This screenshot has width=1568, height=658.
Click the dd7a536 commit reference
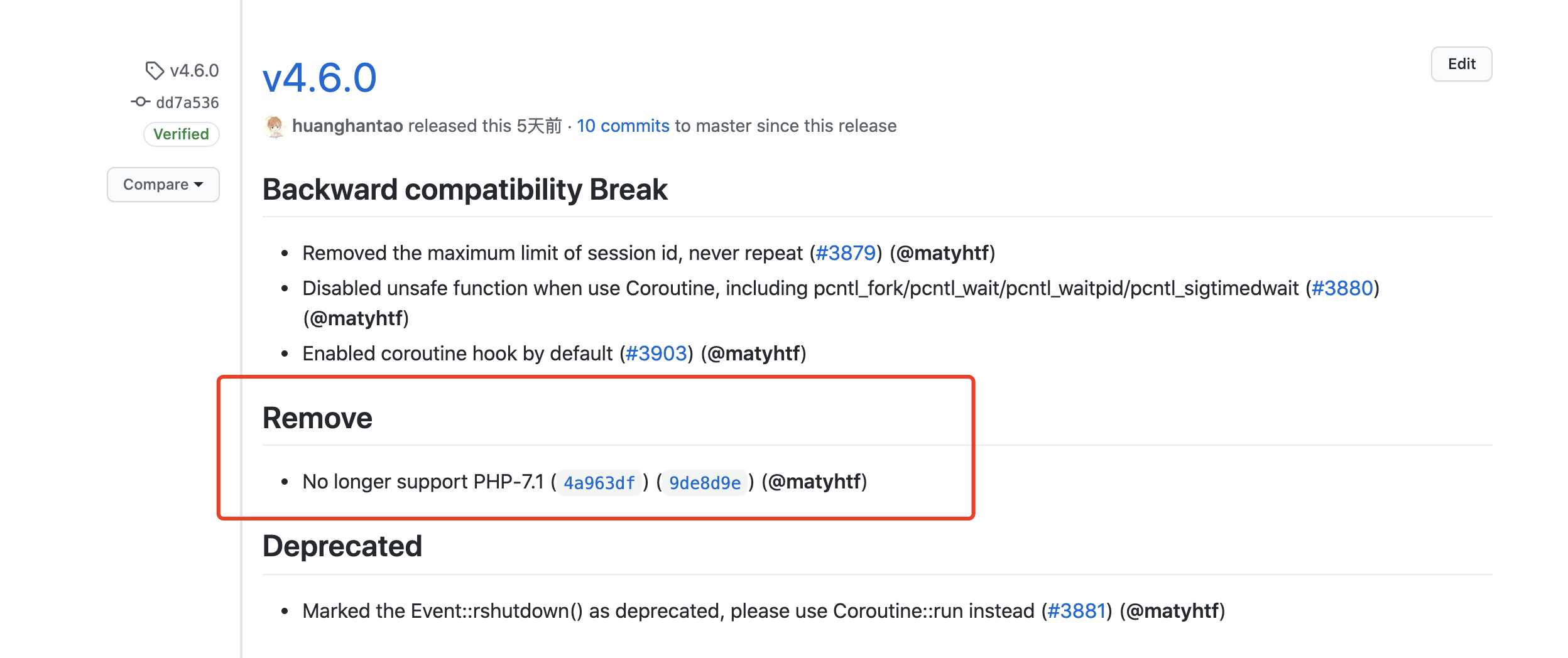point(188,101)
